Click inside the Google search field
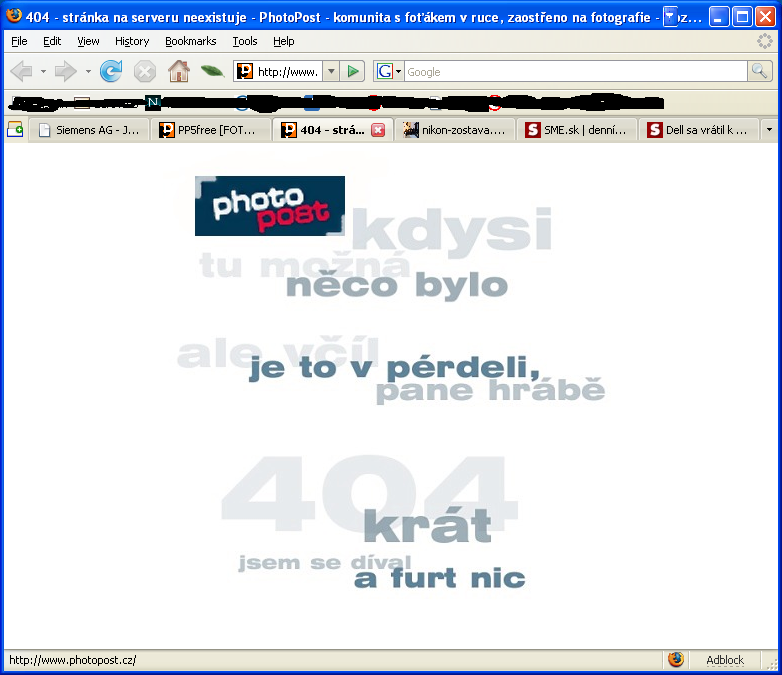This screenshot has height=675, width=782. (574, 71)
